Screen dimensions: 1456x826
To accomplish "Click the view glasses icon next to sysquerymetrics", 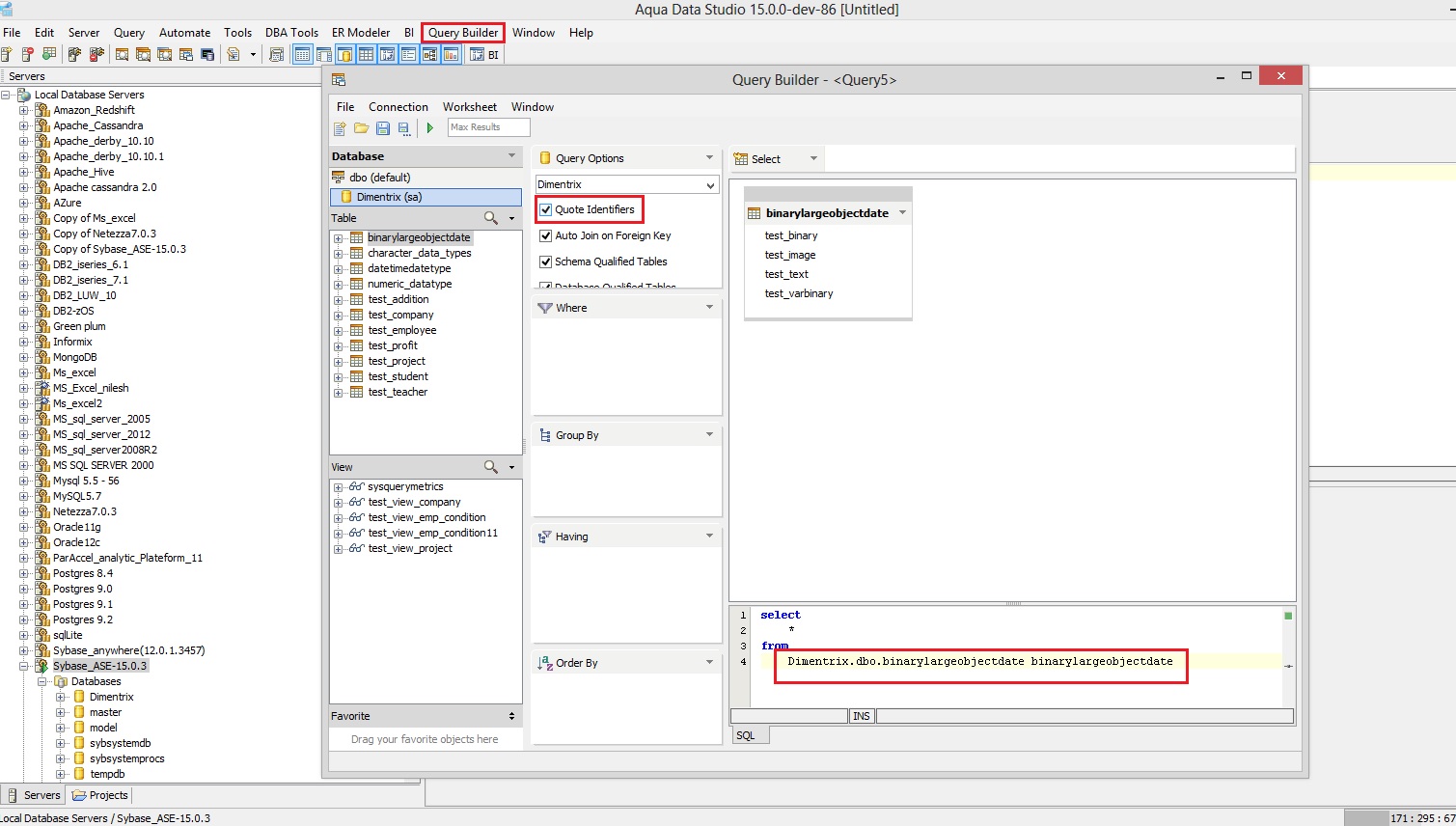I will pyautogui.click(x=357, y=486).
